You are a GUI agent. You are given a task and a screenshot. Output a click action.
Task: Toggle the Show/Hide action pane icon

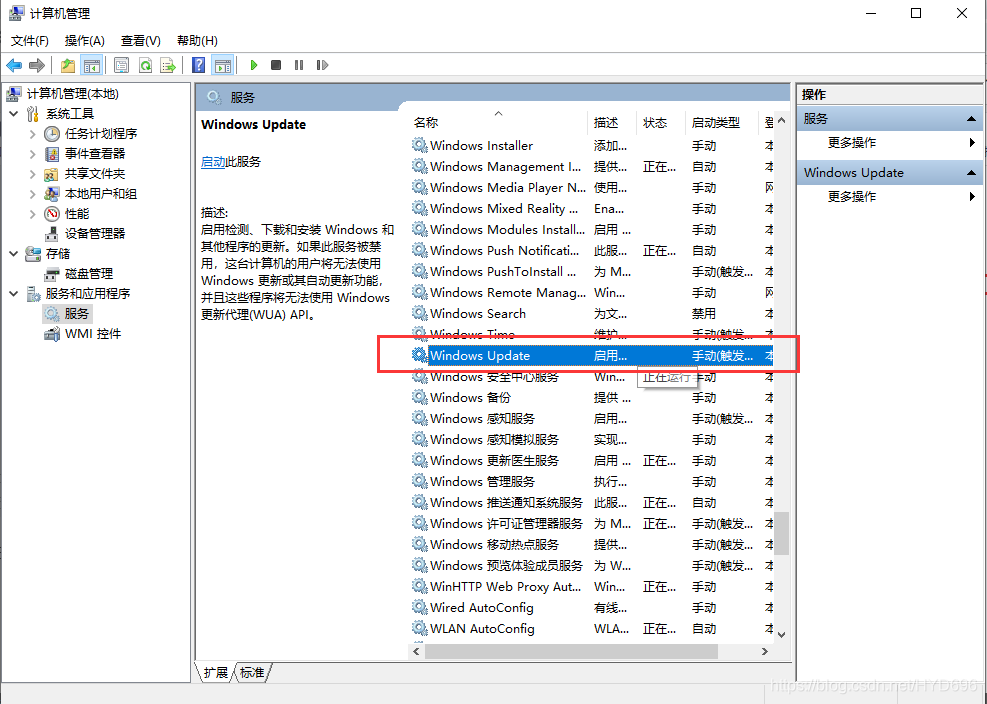[x=222, y=65]
